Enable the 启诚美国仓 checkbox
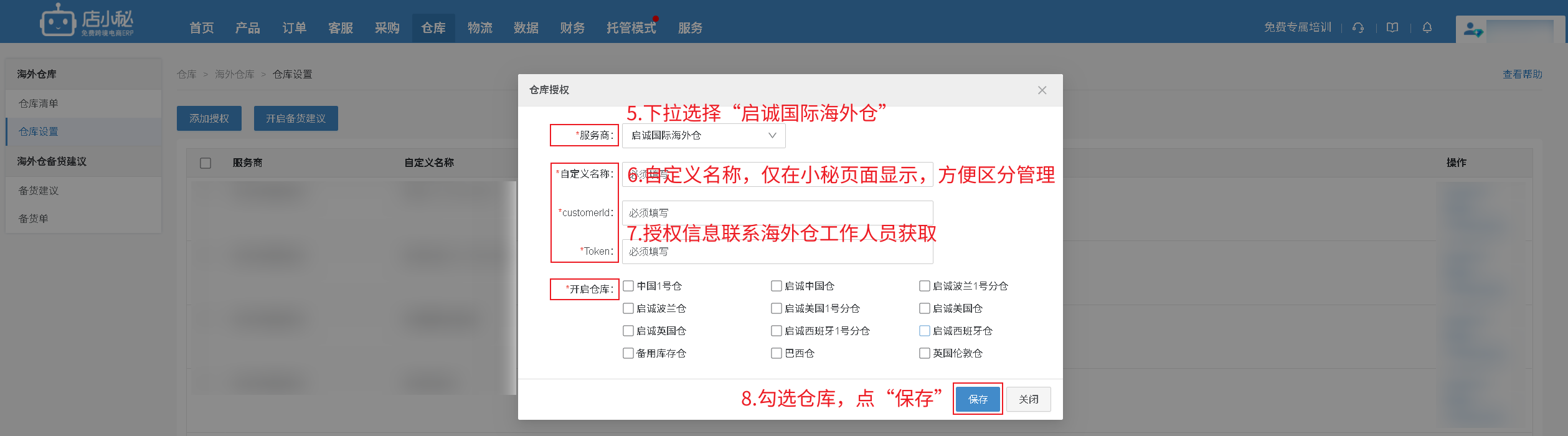 click(x=925, y=308)
